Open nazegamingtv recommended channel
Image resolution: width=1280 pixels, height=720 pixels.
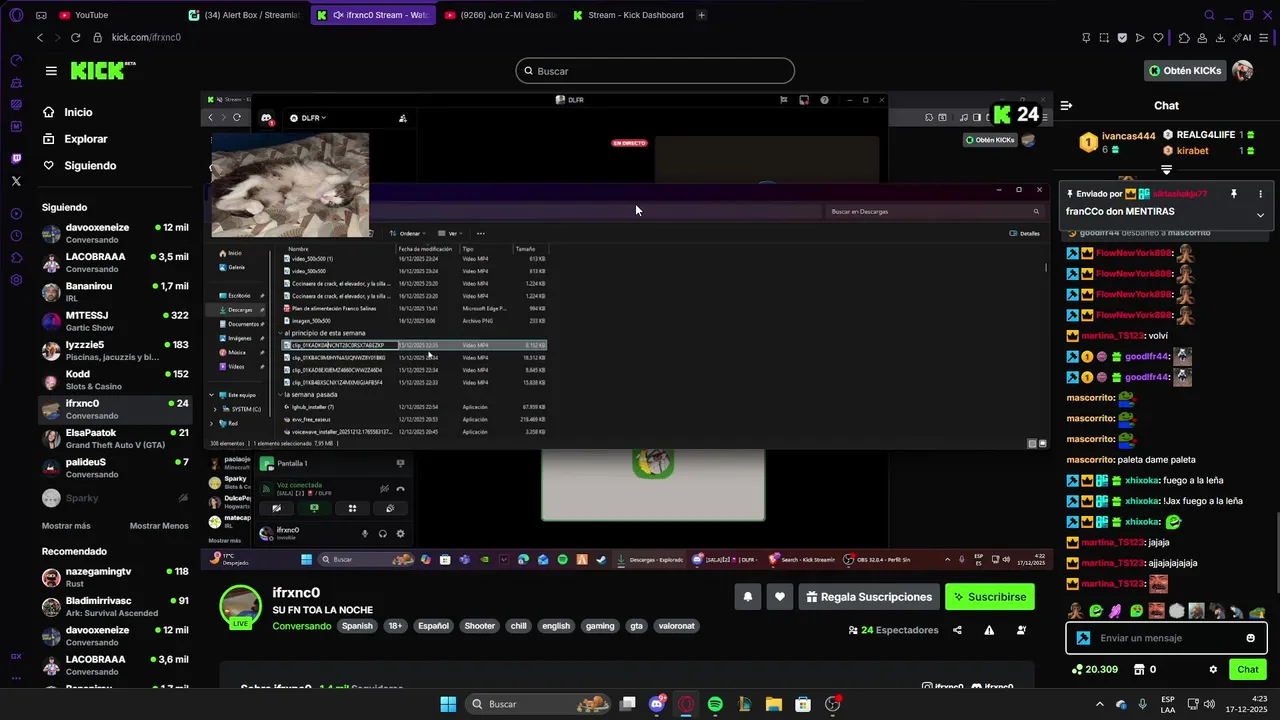115,577
